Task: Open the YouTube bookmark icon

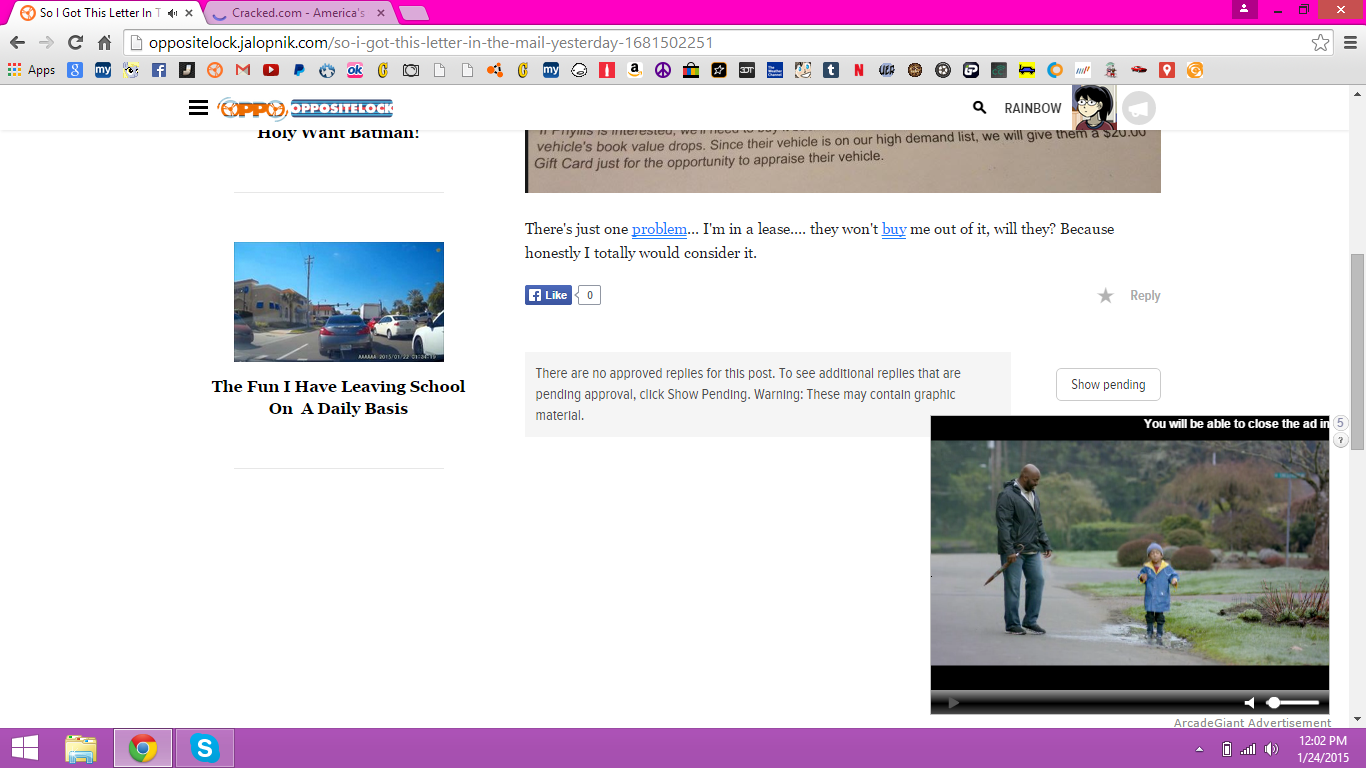Action: point(271,70)
